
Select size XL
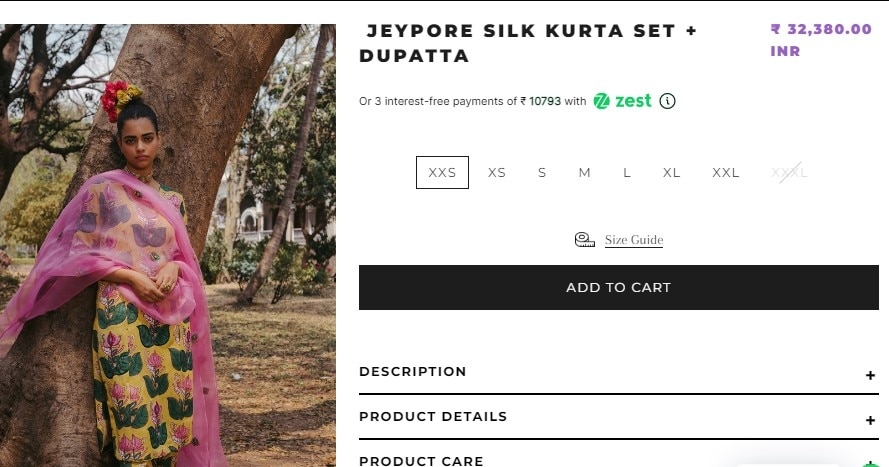671,172
